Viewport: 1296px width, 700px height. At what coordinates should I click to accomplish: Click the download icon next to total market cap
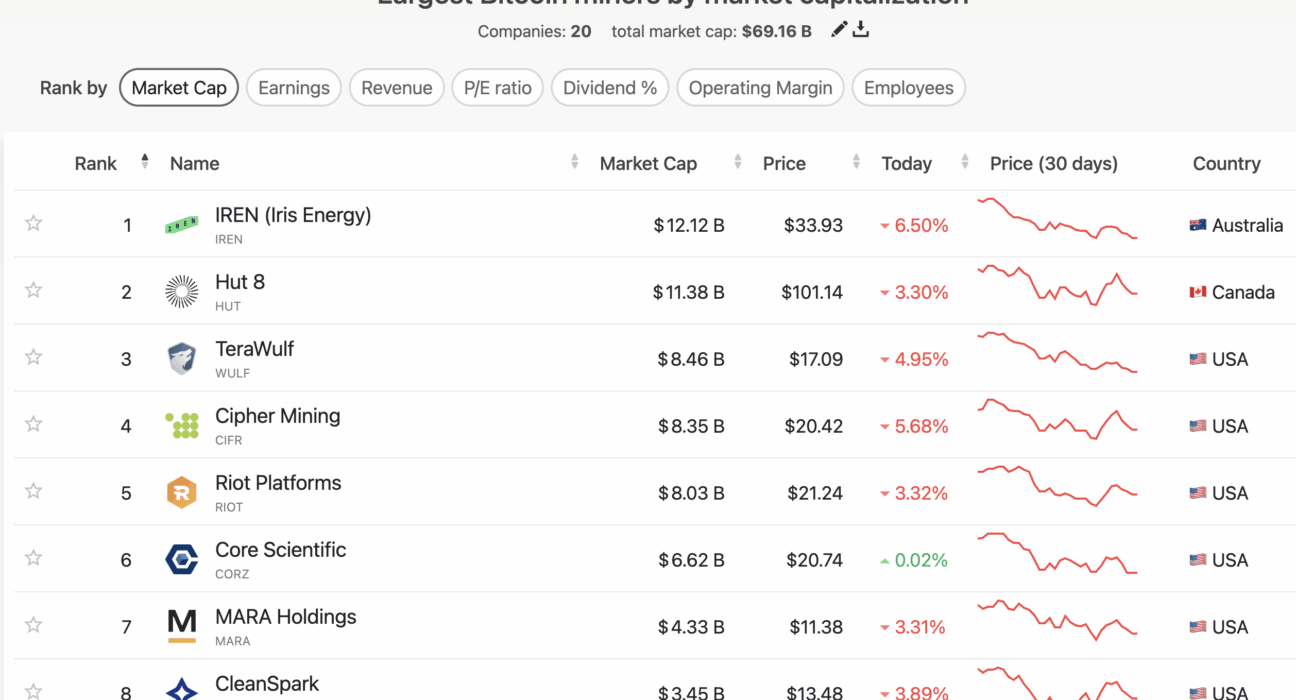(861, 30)
